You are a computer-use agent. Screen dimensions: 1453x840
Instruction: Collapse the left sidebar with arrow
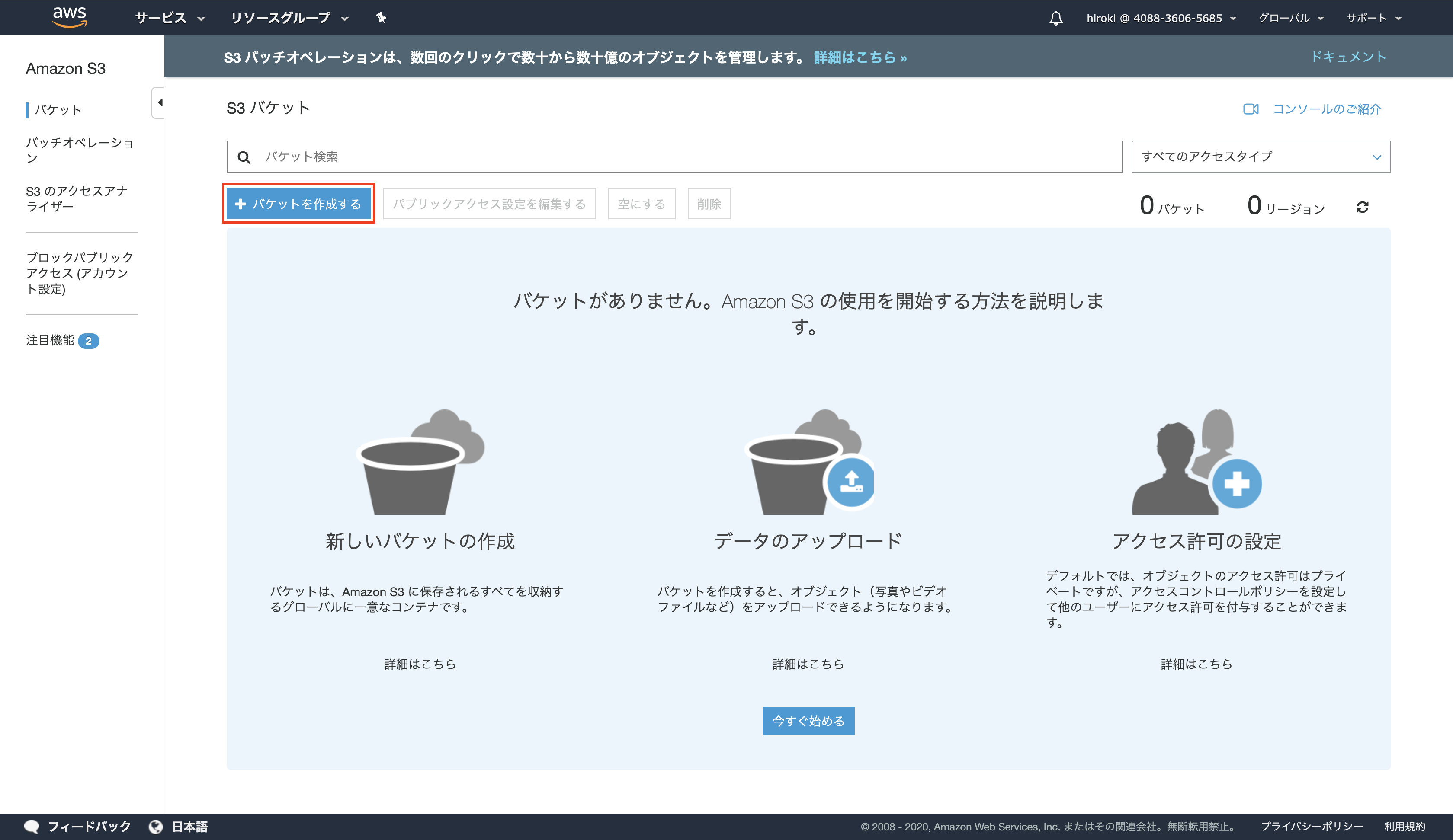(x=160, y=102)
